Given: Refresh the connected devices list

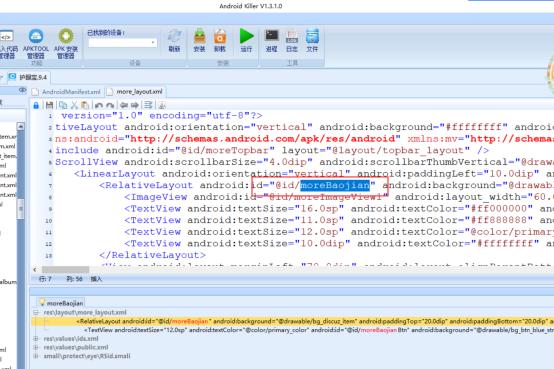Looking at the screenshot, I should (175, 41).
